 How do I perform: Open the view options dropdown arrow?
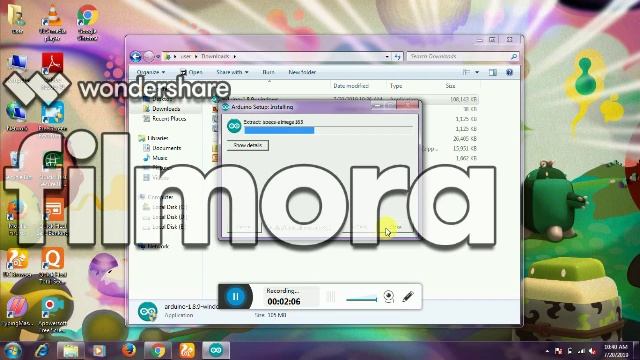pyautogui.click(x=477, y=72)
